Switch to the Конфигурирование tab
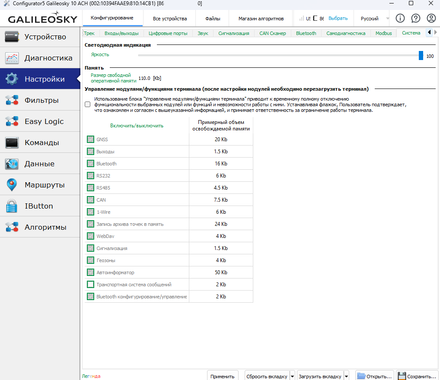The height and width of the screenshot is (380, 440). [112, 18]
